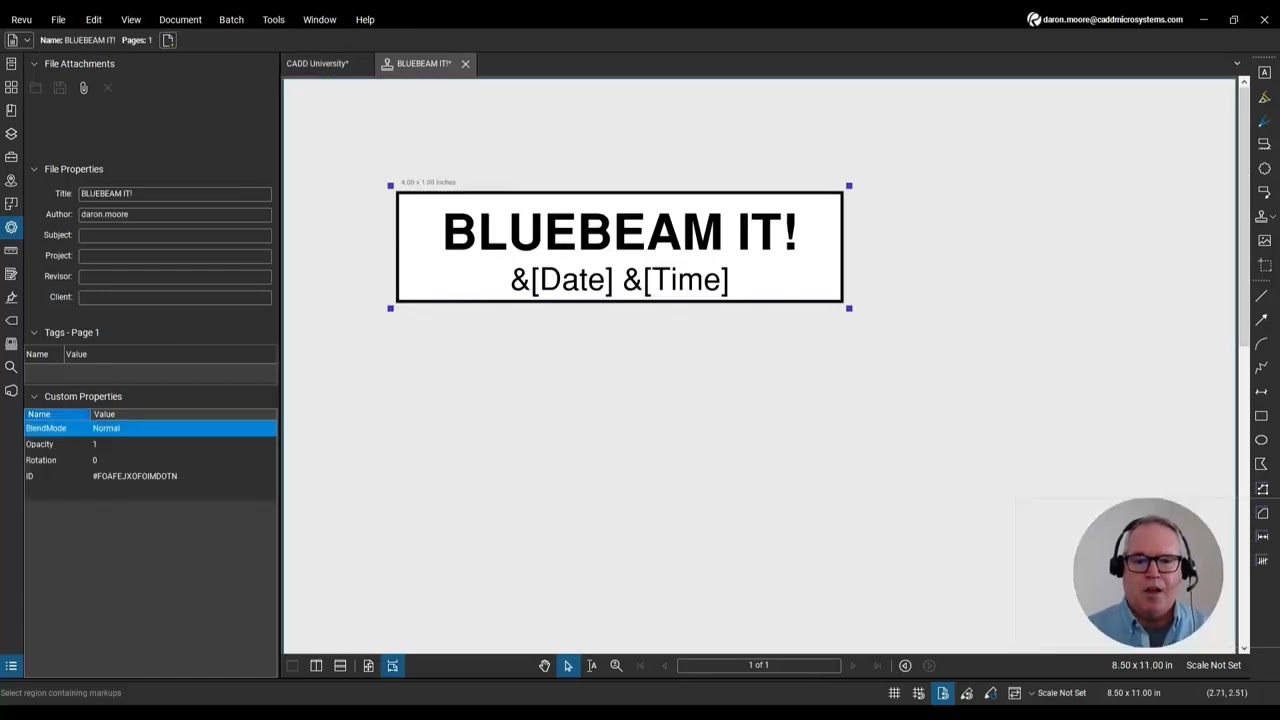This screenshot has width=1280, height=720.
Task: Select the Properties gear panel icon
Action: pos(11,227)
